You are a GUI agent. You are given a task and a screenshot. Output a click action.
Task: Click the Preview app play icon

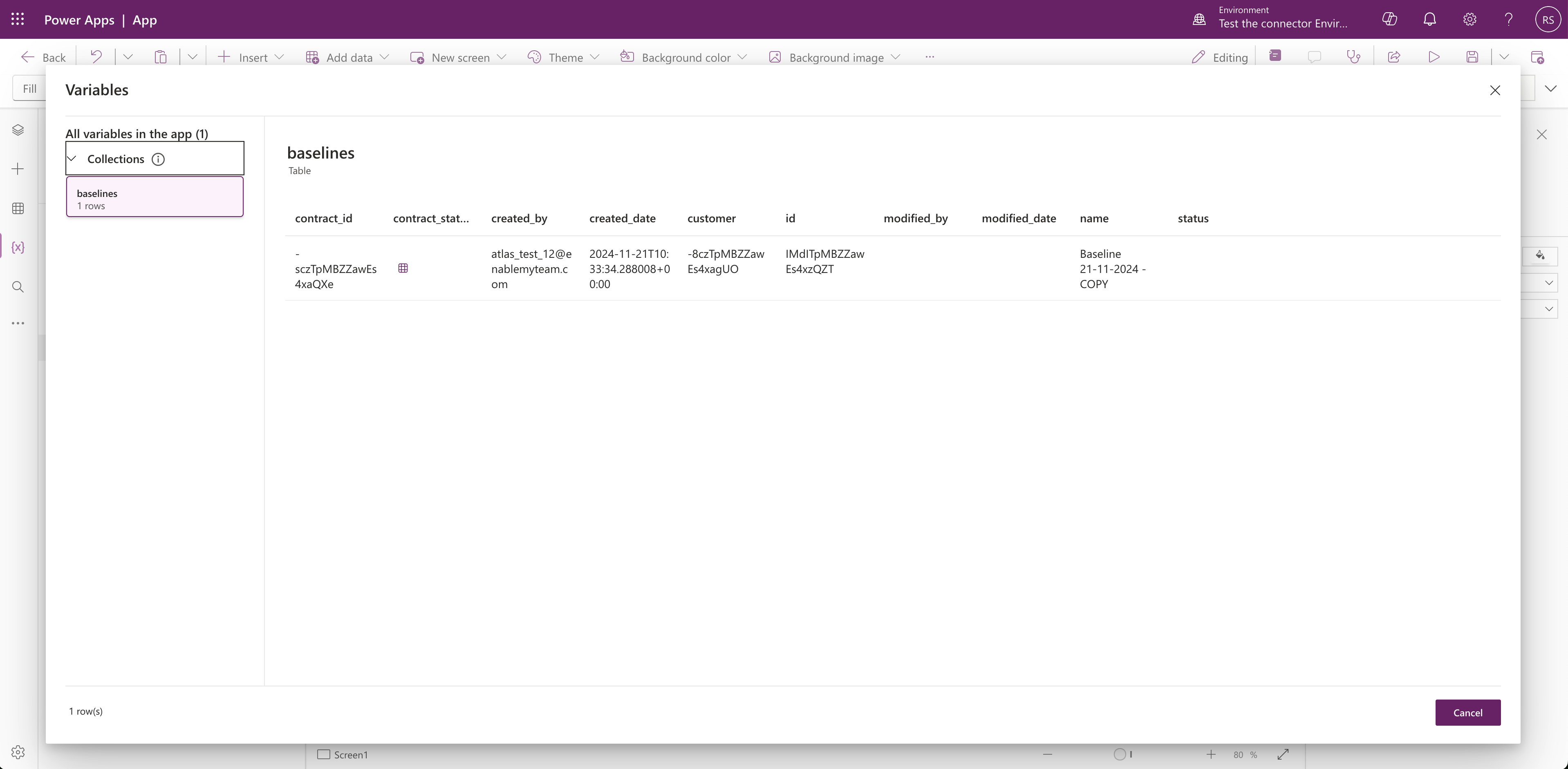[1434, 57]
